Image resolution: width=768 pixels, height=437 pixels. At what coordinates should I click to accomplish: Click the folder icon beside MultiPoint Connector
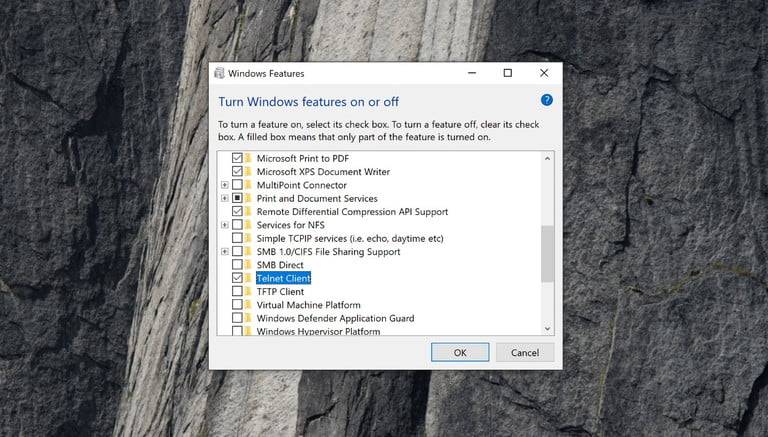coord(248,185)
